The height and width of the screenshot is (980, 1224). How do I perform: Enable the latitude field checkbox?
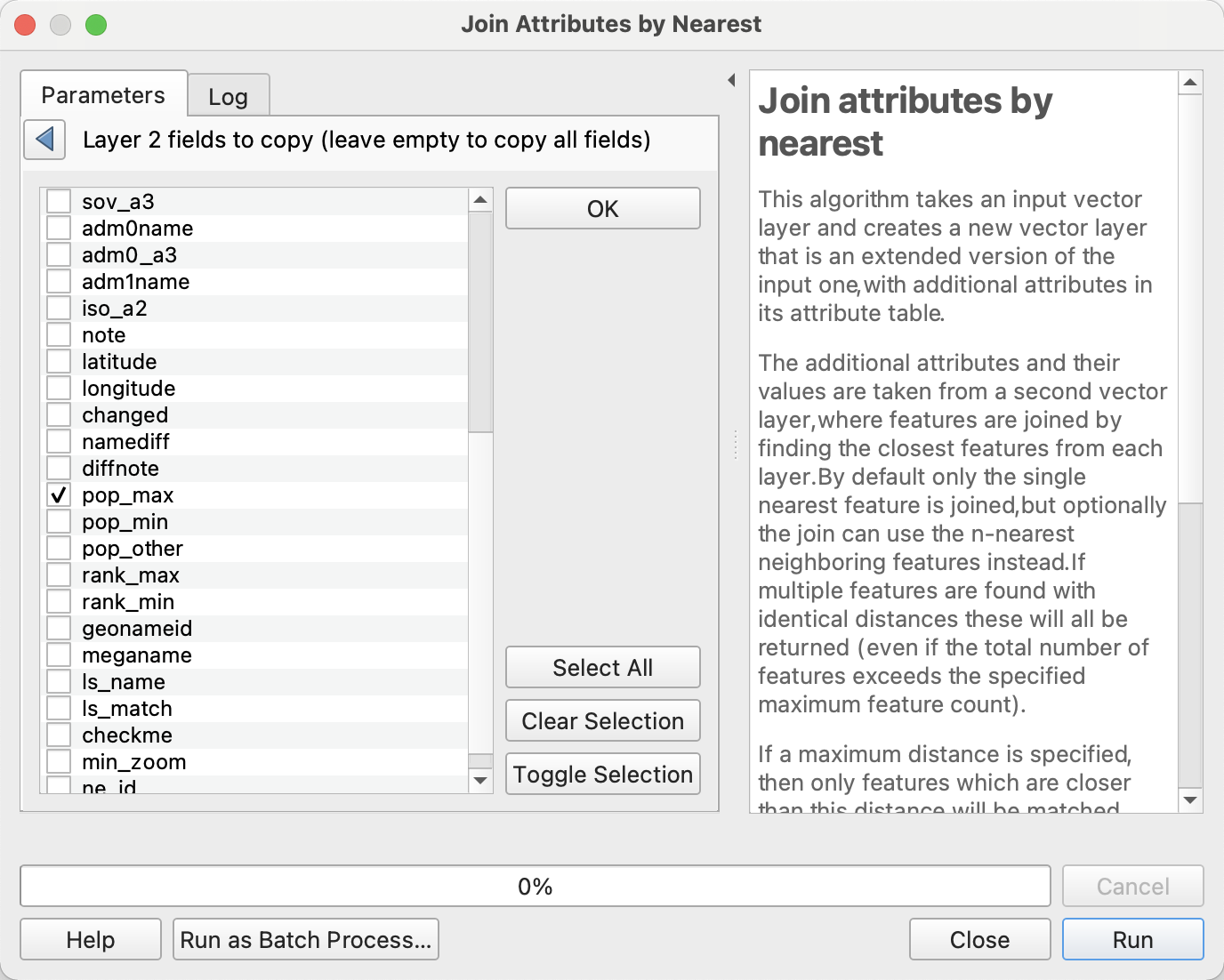click(x=59, y=361)
